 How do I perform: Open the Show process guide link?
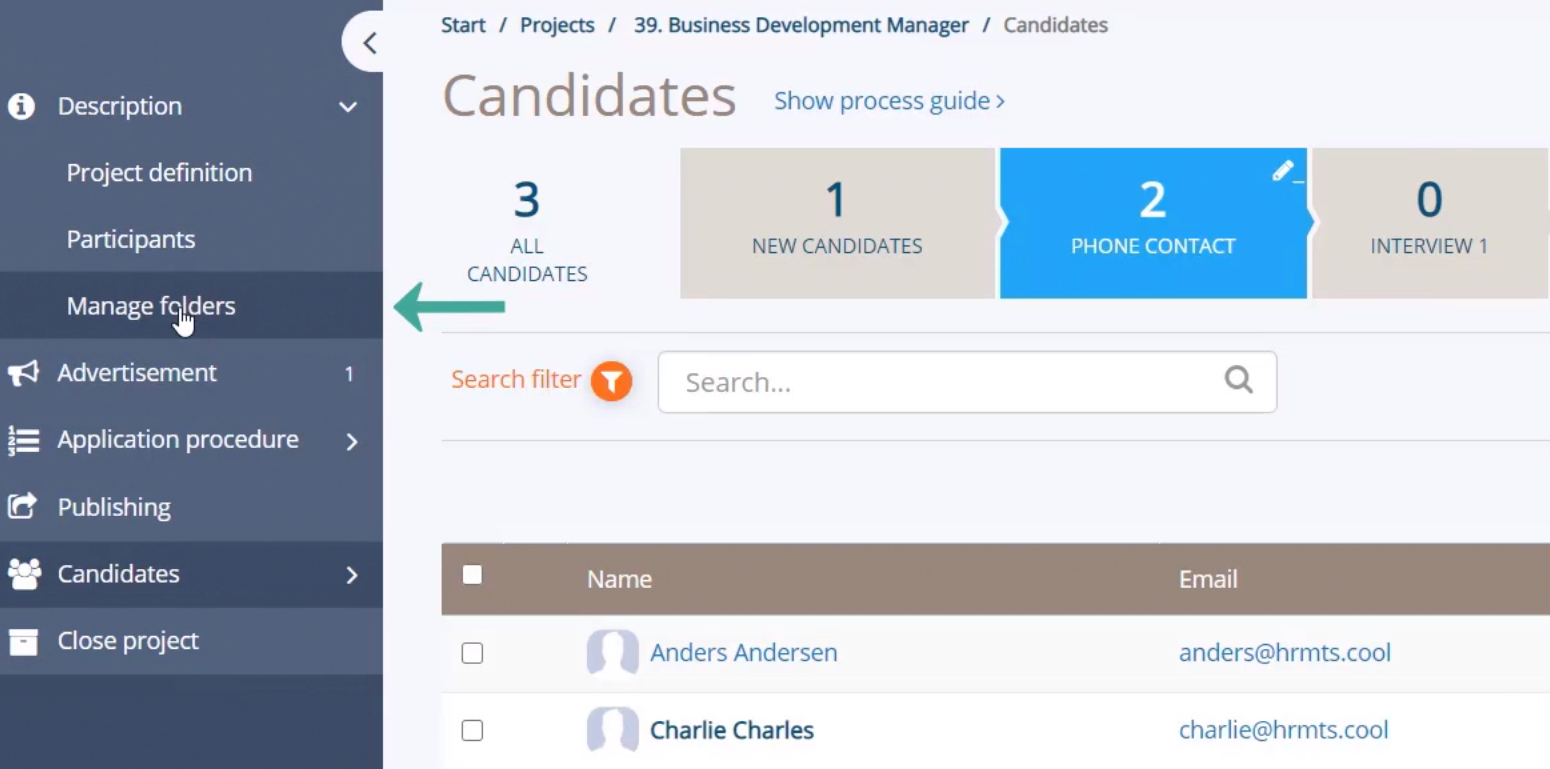(889, 101)
